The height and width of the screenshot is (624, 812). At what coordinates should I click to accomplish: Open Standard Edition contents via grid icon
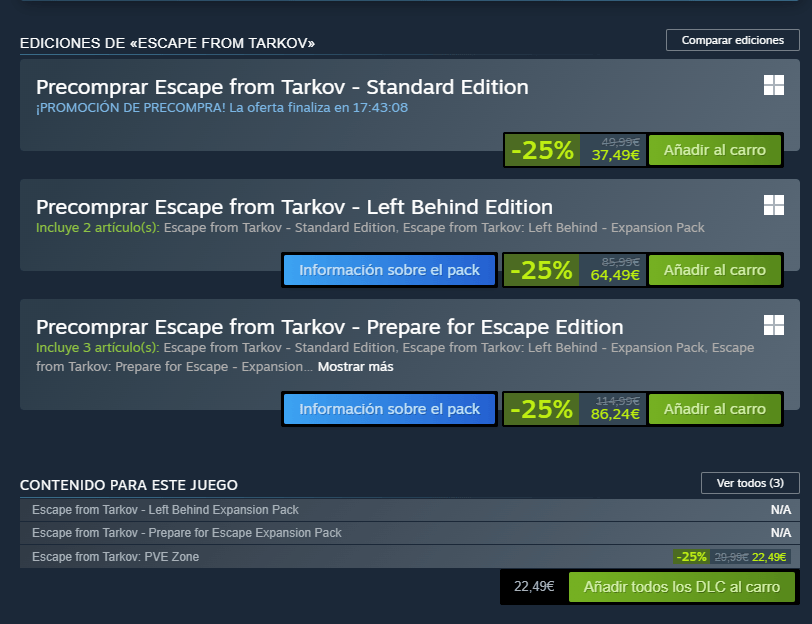[x=774, y=86]
